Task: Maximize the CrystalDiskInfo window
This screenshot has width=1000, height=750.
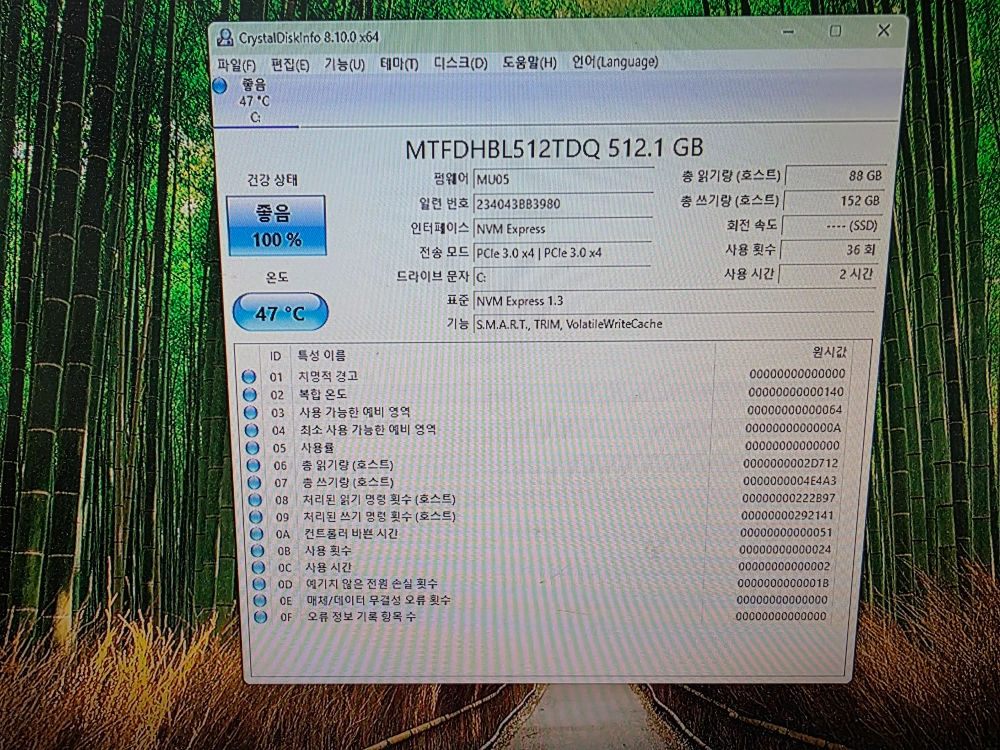Action: 835,31
